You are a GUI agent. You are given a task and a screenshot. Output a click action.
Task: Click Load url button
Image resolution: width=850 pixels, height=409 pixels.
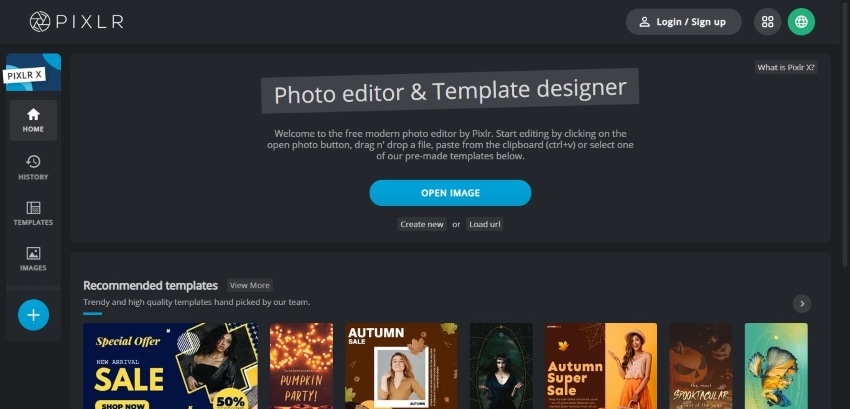(x=485, y=224)
